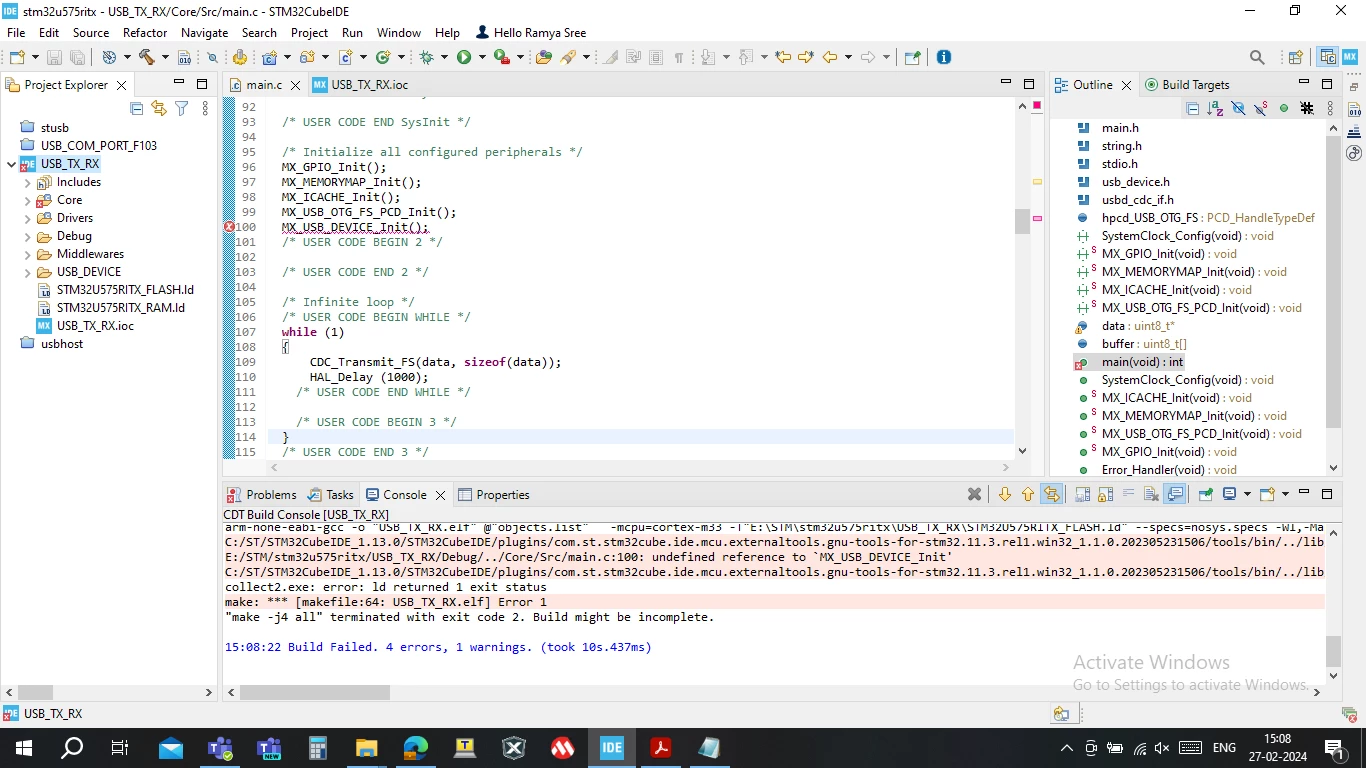Click Collapse All in Project Explorer
This screenshot has width=1366, height=768.
(137, 108)
